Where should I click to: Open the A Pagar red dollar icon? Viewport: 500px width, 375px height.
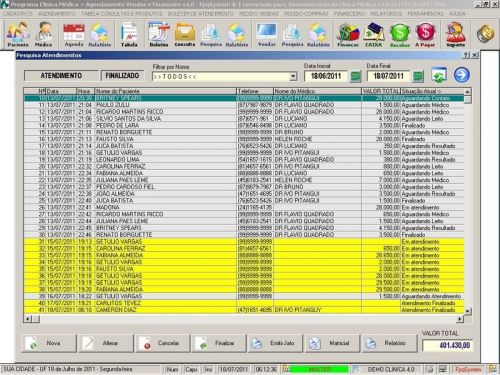(425, 34)
